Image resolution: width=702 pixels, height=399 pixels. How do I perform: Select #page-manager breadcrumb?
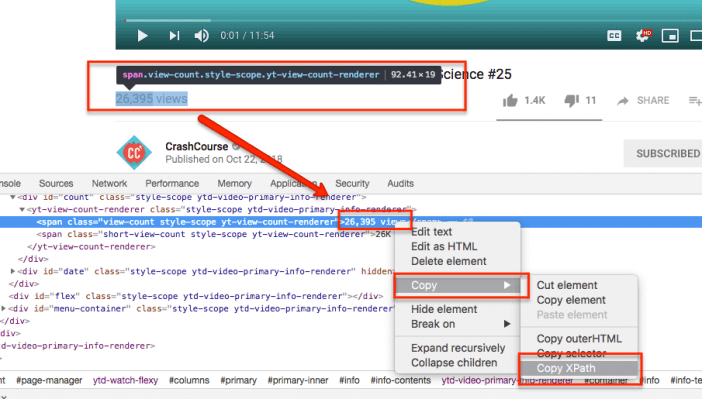coord(49,381)
